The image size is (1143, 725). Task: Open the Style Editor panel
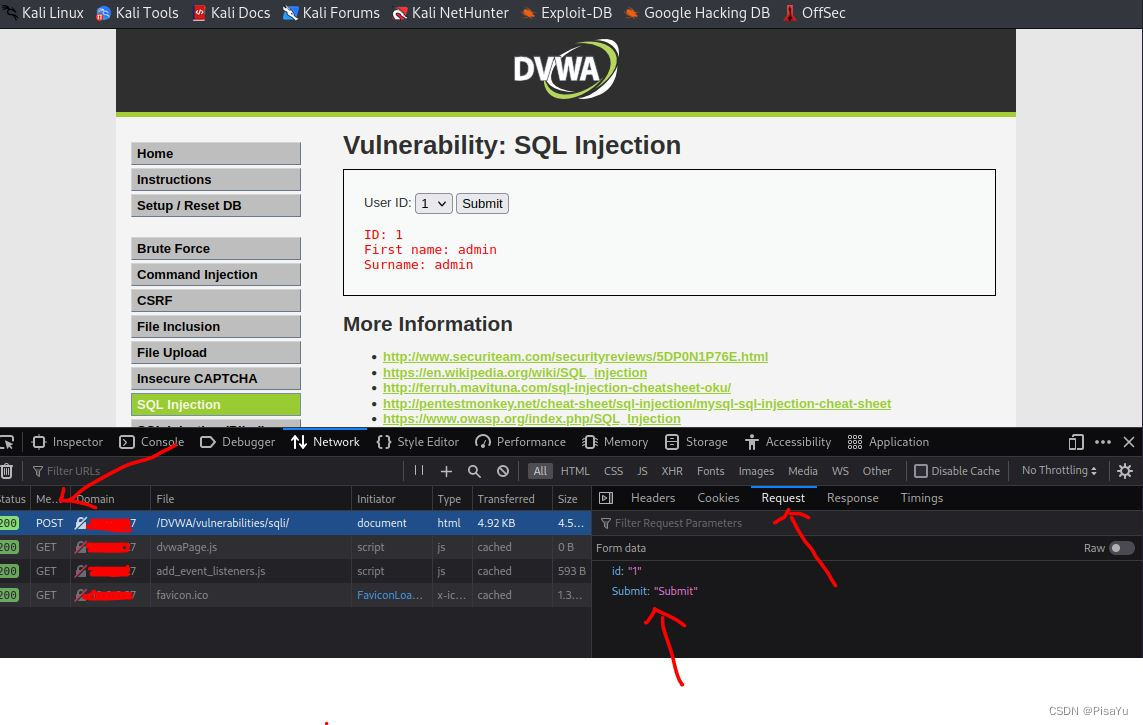click(x=418, y=442)
